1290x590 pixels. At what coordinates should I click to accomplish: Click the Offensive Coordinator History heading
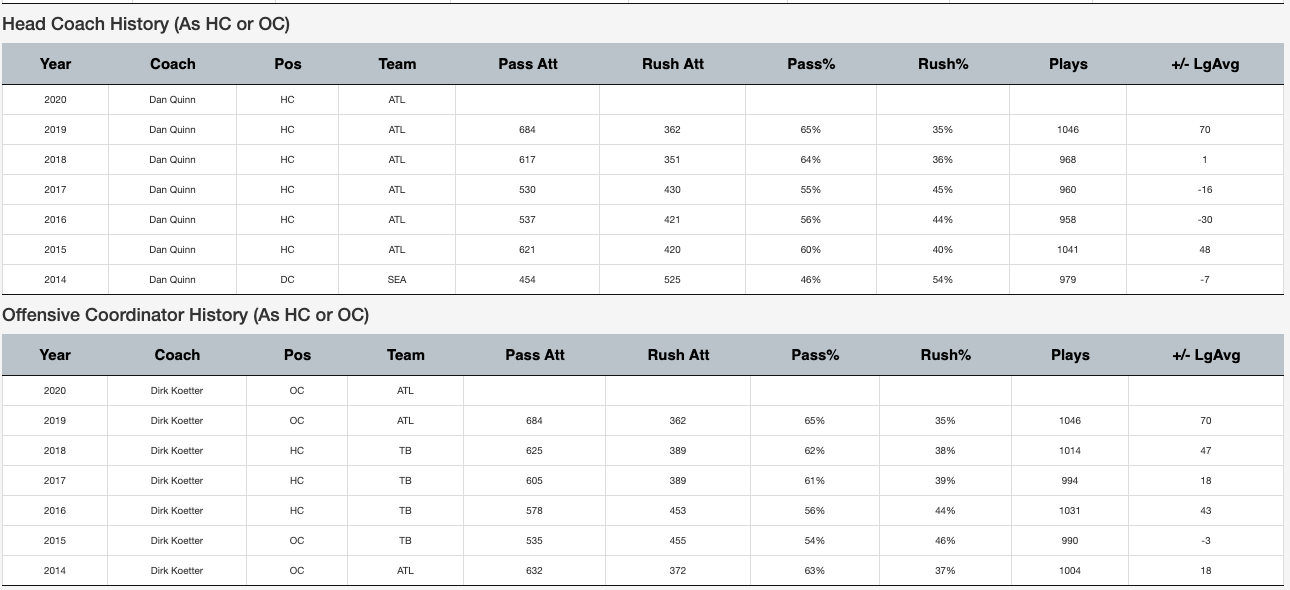186,315
